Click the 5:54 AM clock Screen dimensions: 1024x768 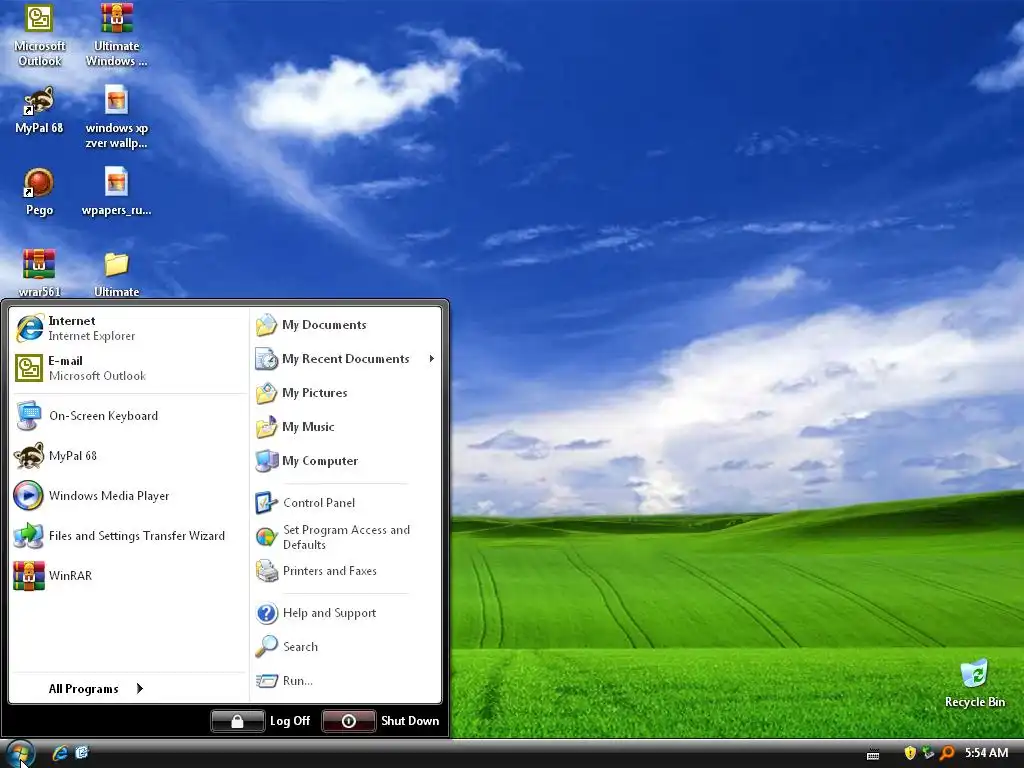tap(986, 753)
